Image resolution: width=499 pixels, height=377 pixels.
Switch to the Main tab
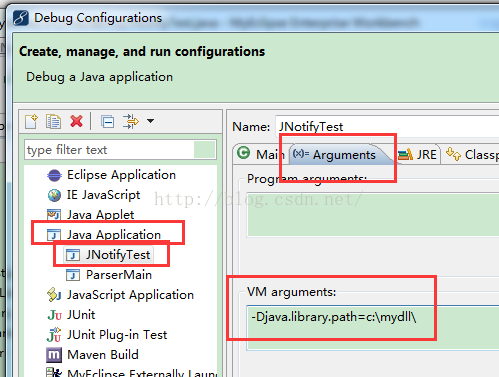pos(261,154)
